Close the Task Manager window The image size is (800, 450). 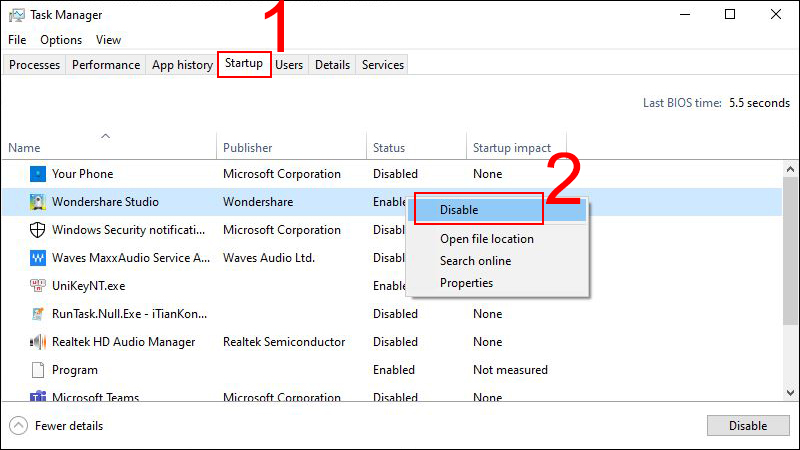(776, 14)
